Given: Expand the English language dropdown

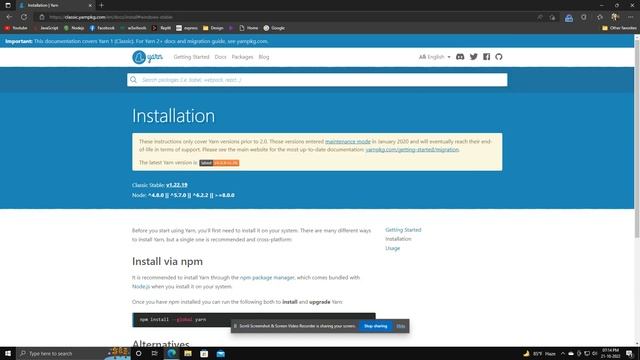Looking at the screenshot, I should pos(435,57).
